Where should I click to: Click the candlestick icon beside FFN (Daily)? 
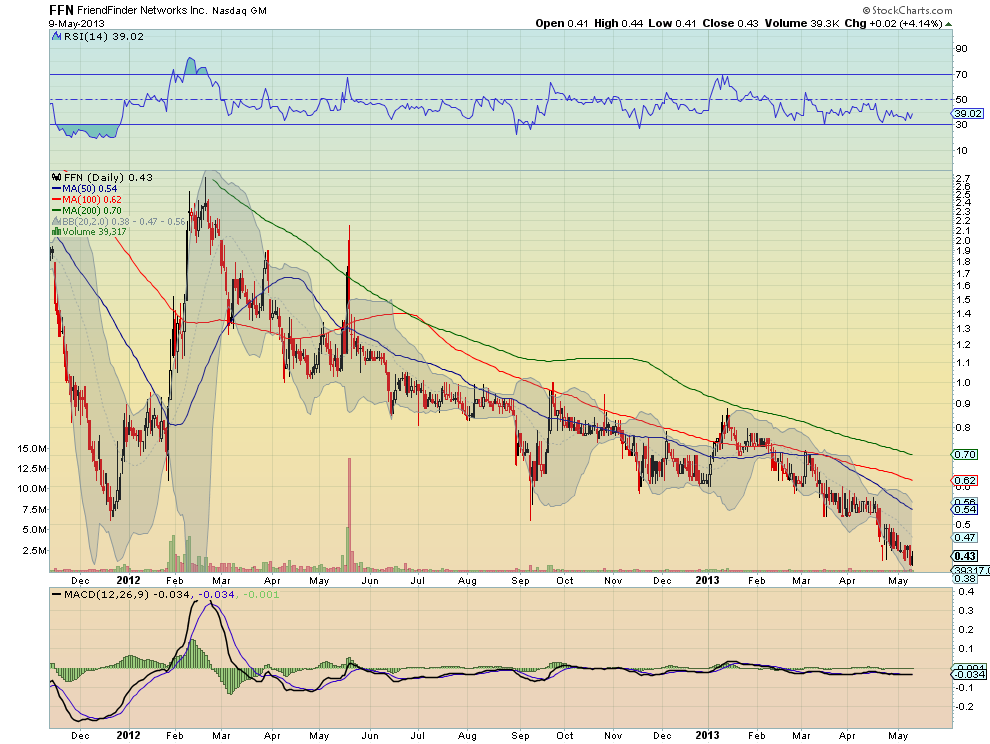point(57,177)
